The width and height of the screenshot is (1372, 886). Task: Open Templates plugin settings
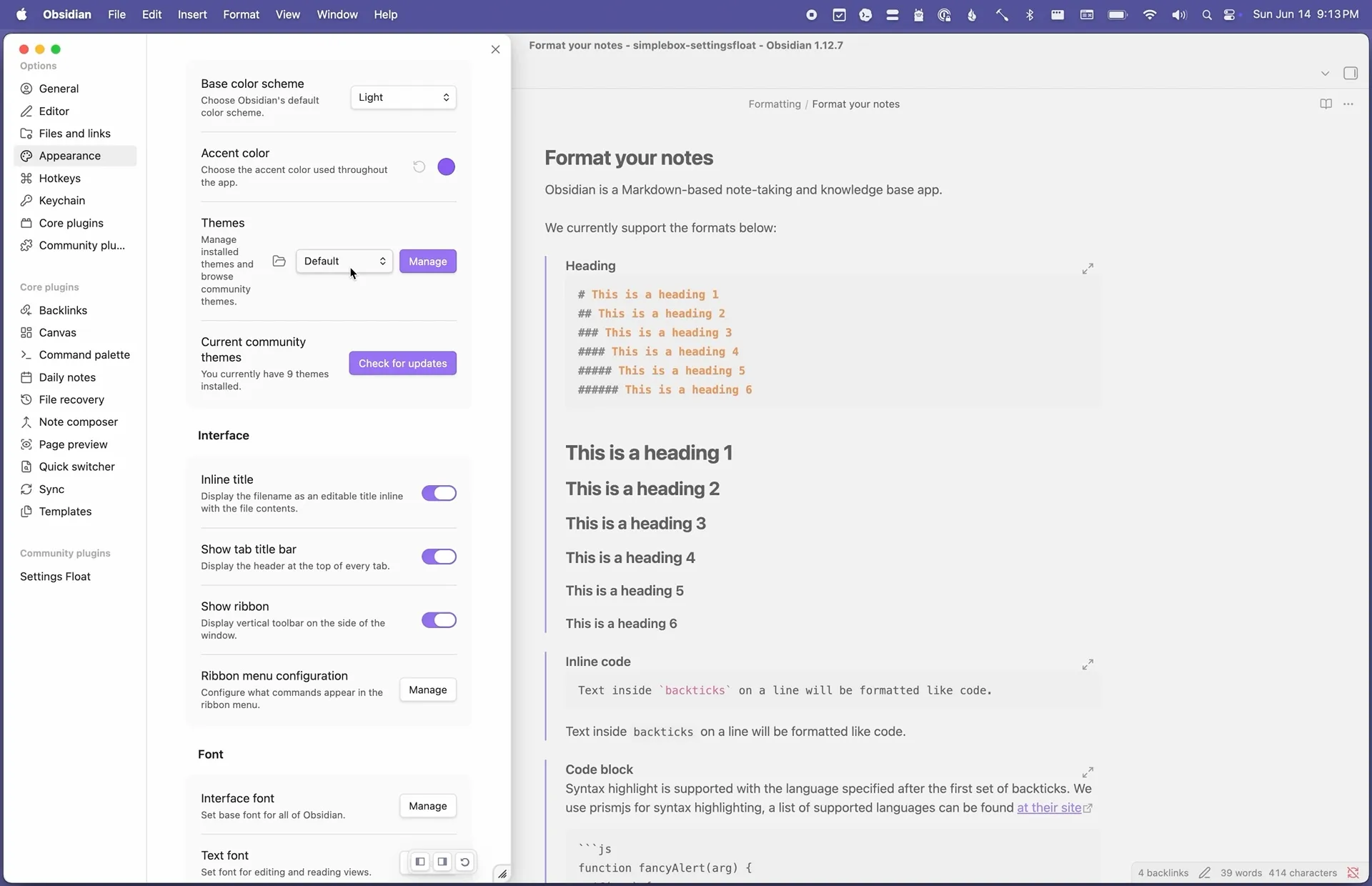tap(75, 512)
